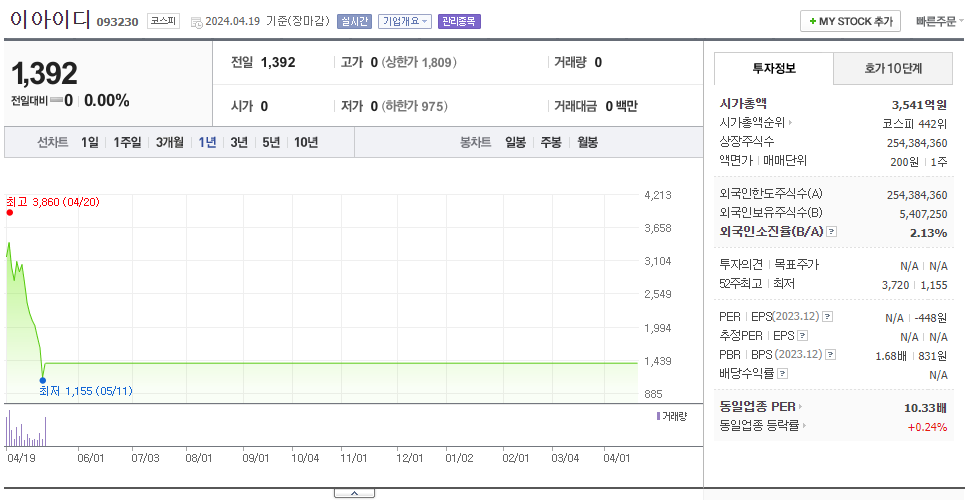Click the 최고 3,860 (04/20) chart label
The height and width of the screenshot is (500, 968).
pyautogui.click(x=53, y=202)
